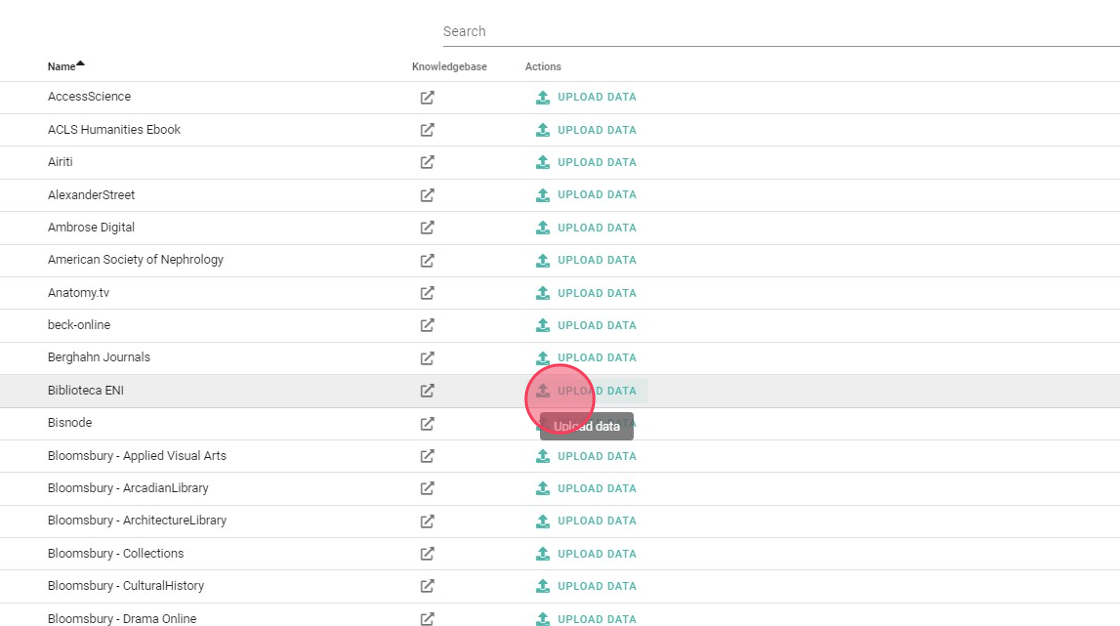Upload data for Bloomsbury - Collections
This screenshot has height=626, width=1120.
point(586,554)
